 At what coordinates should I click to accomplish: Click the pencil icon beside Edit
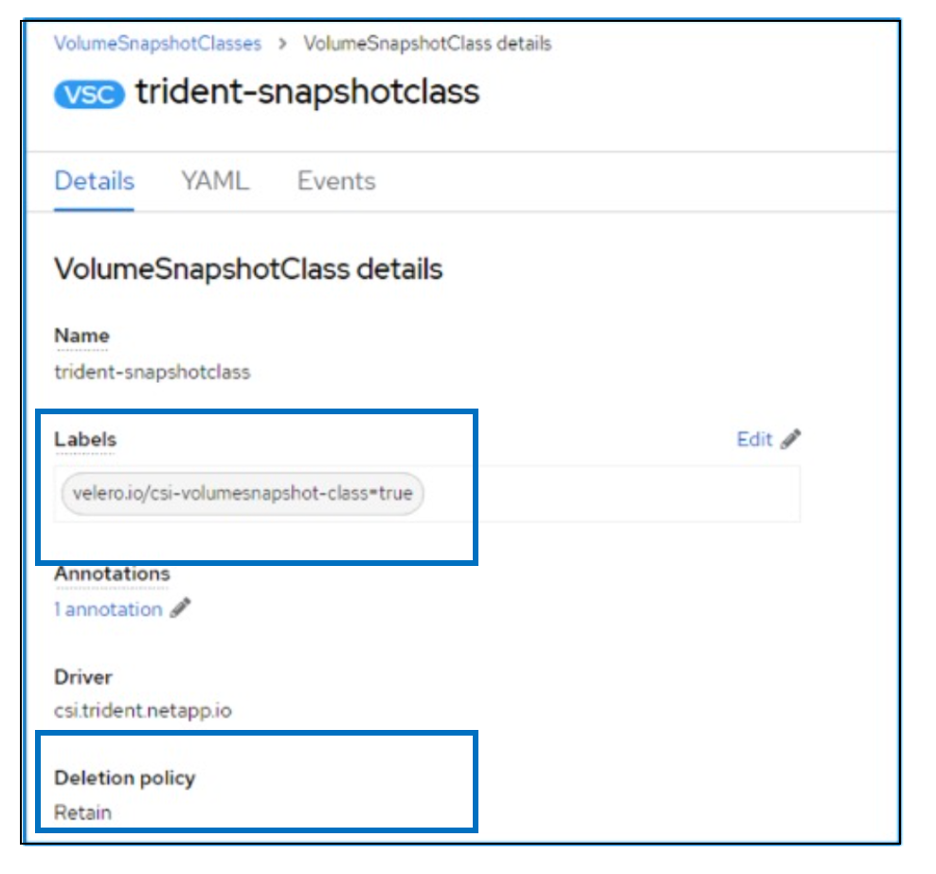[791, 440]
